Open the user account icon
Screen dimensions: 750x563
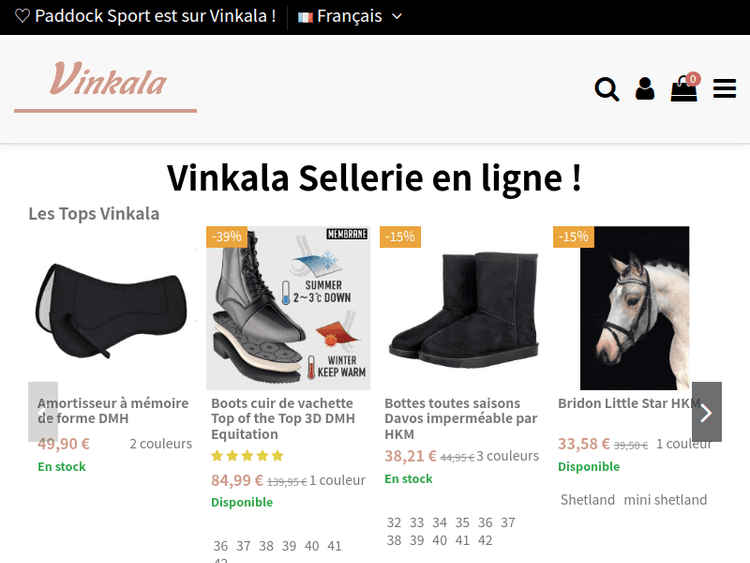point(644,89)
